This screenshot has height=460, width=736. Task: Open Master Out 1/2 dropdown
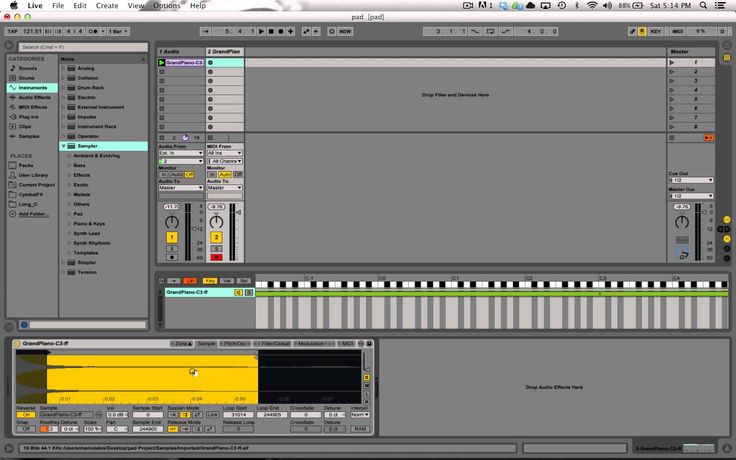(691, 196)
